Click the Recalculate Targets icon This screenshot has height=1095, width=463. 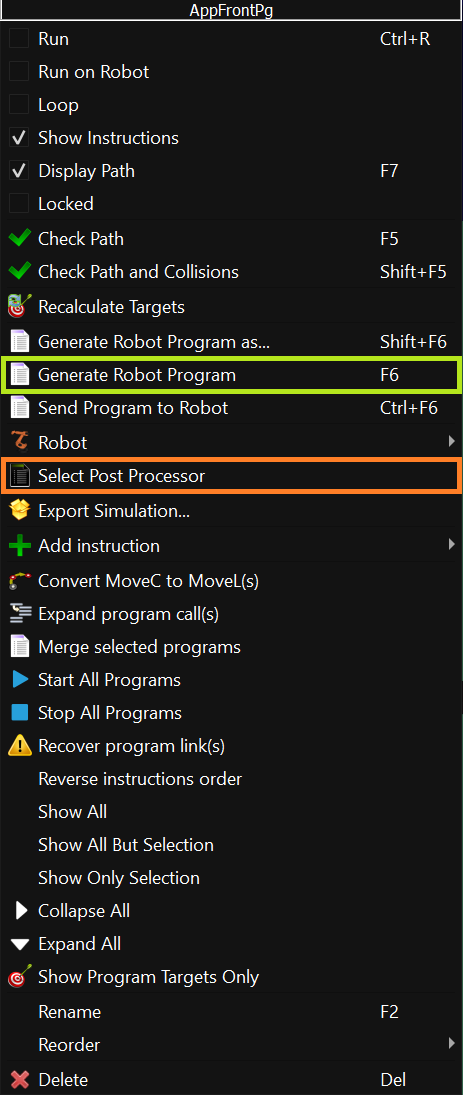[20, 307]
